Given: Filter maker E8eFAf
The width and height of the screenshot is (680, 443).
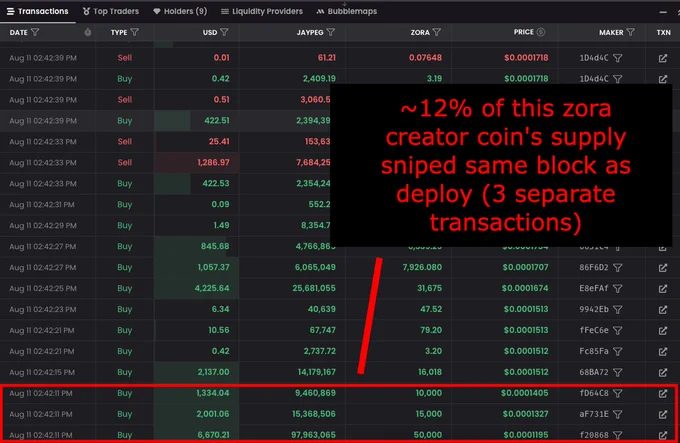Looking at the screenshot, I should click(x=618, y=289).
